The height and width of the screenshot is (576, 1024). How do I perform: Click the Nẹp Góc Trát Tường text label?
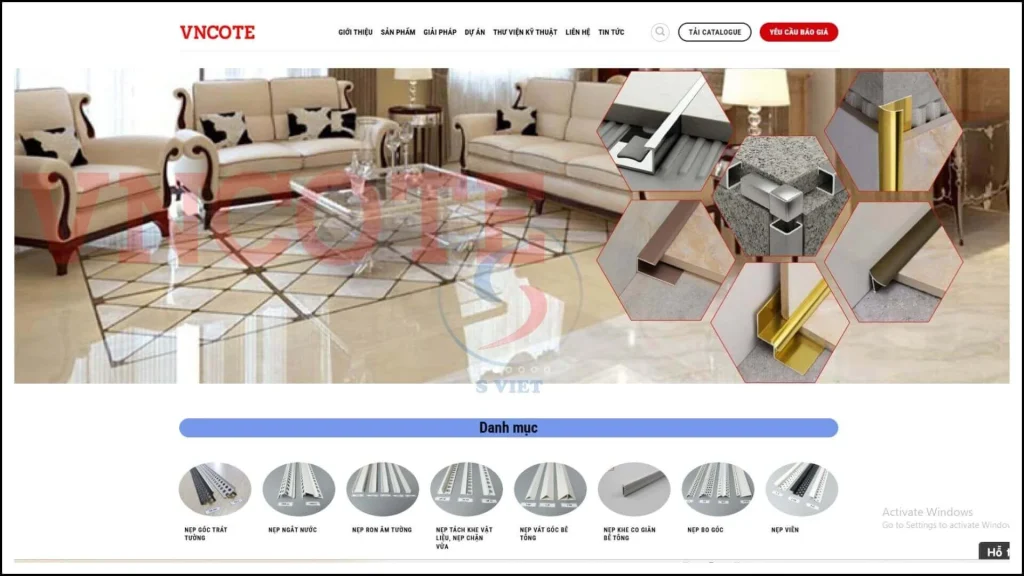206,534
